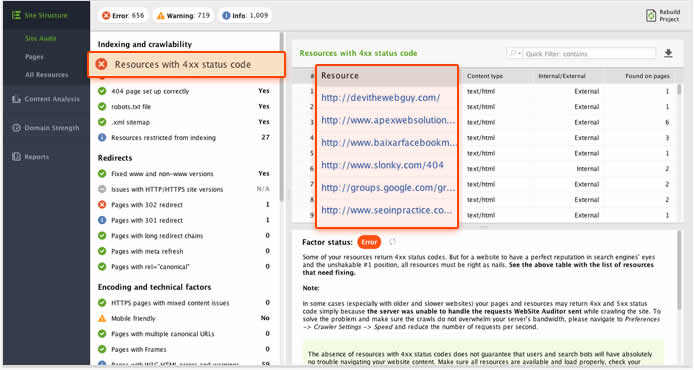The image size is (694, 370).
Task: Click green check beside Pages with Frames
Action: pos(102,350)
